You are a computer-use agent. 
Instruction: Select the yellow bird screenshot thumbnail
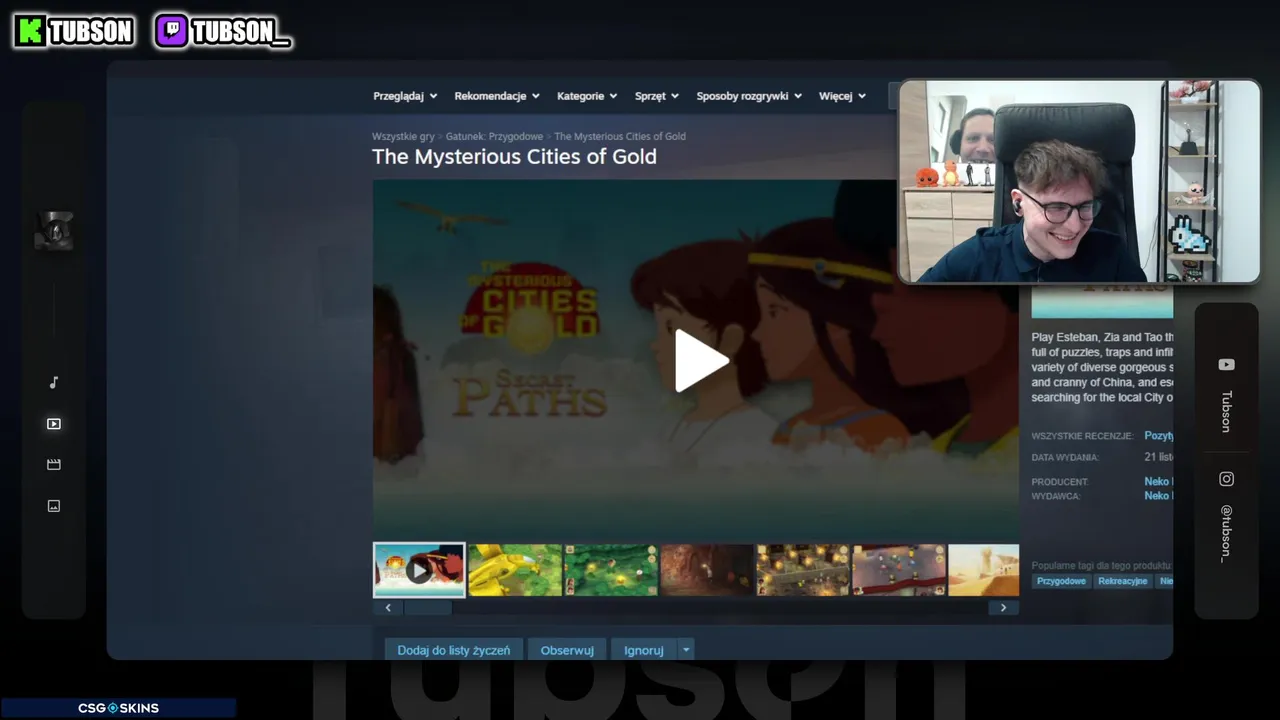tap(515, 570)
